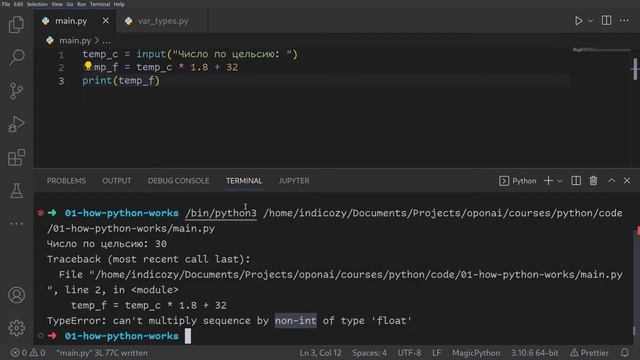Open the Search view in activity bar
Image resolution: width=640 pixels, height=360 pixels.
click(x=16, y=57)
